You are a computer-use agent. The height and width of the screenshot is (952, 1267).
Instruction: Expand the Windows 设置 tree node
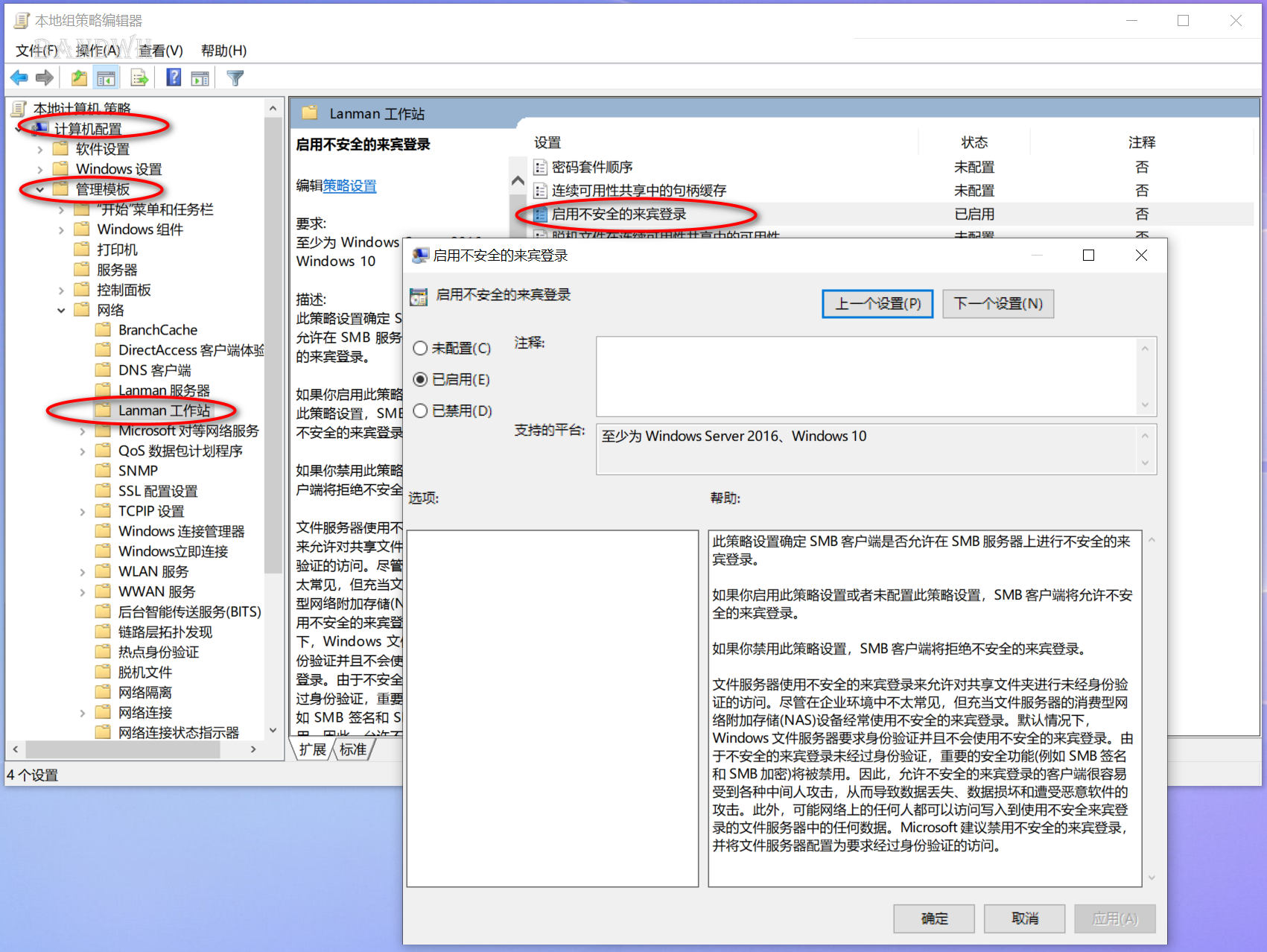(40, 169)
